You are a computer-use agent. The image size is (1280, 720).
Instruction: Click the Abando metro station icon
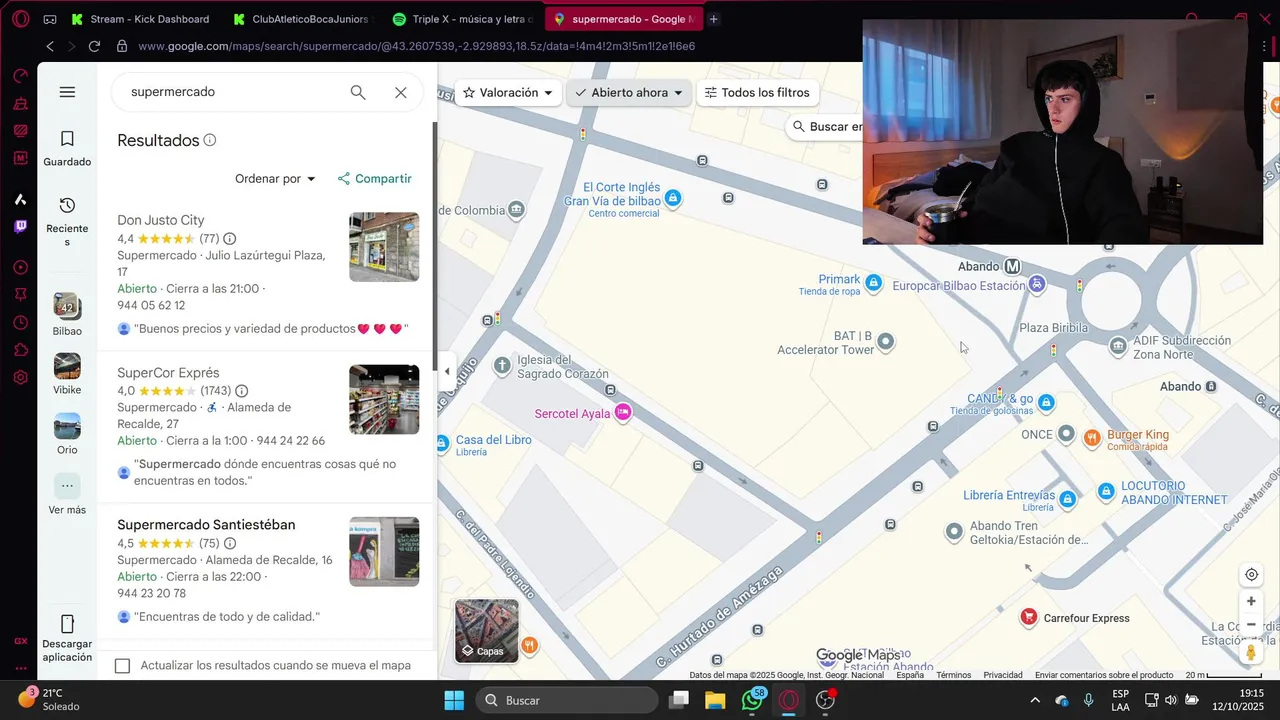1013,266
